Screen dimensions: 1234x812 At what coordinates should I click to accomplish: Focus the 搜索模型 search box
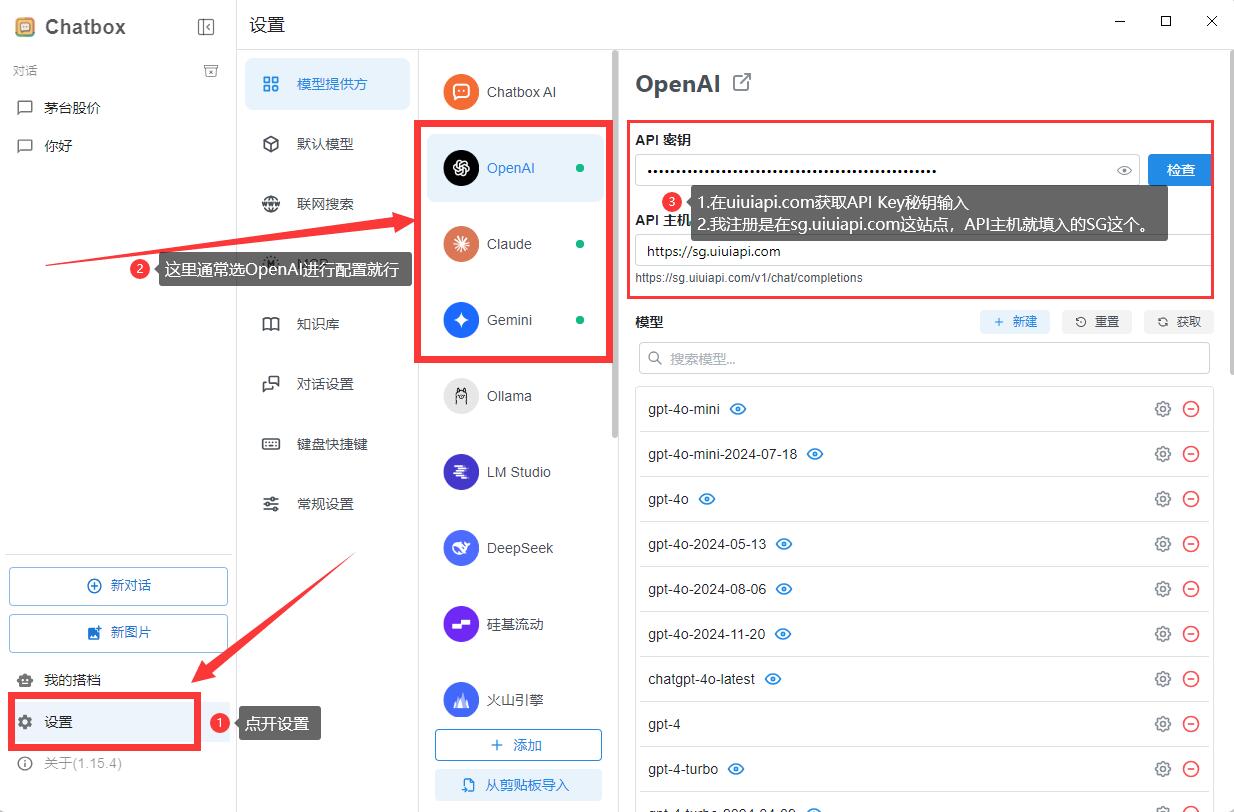924,358
